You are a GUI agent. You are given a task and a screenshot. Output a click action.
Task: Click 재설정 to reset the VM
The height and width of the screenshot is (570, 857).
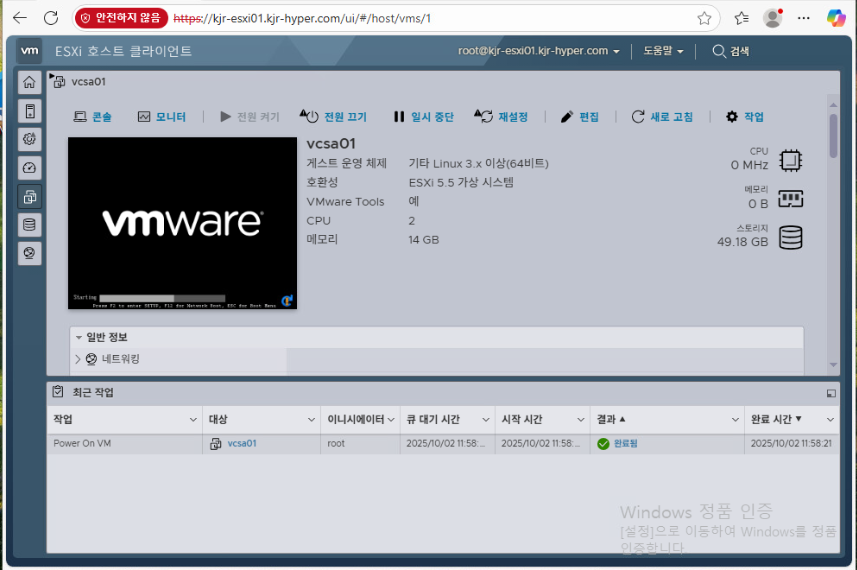(x=501, y=117)
